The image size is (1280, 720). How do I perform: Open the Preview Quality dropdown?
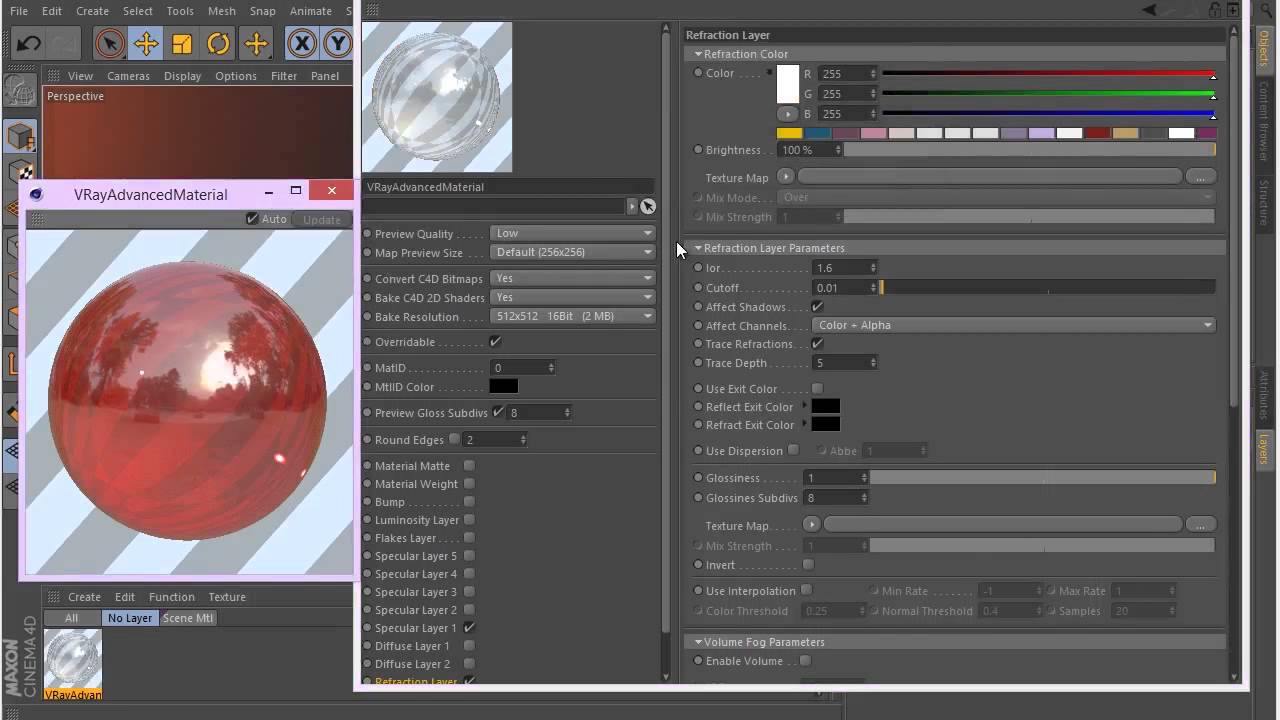(x=573, y=233)
